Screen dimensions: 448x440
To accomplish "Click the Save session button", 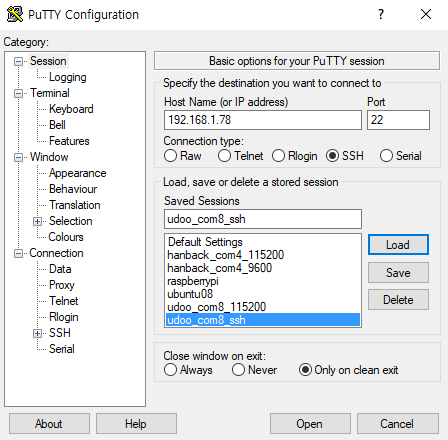I will pos(398,273).
